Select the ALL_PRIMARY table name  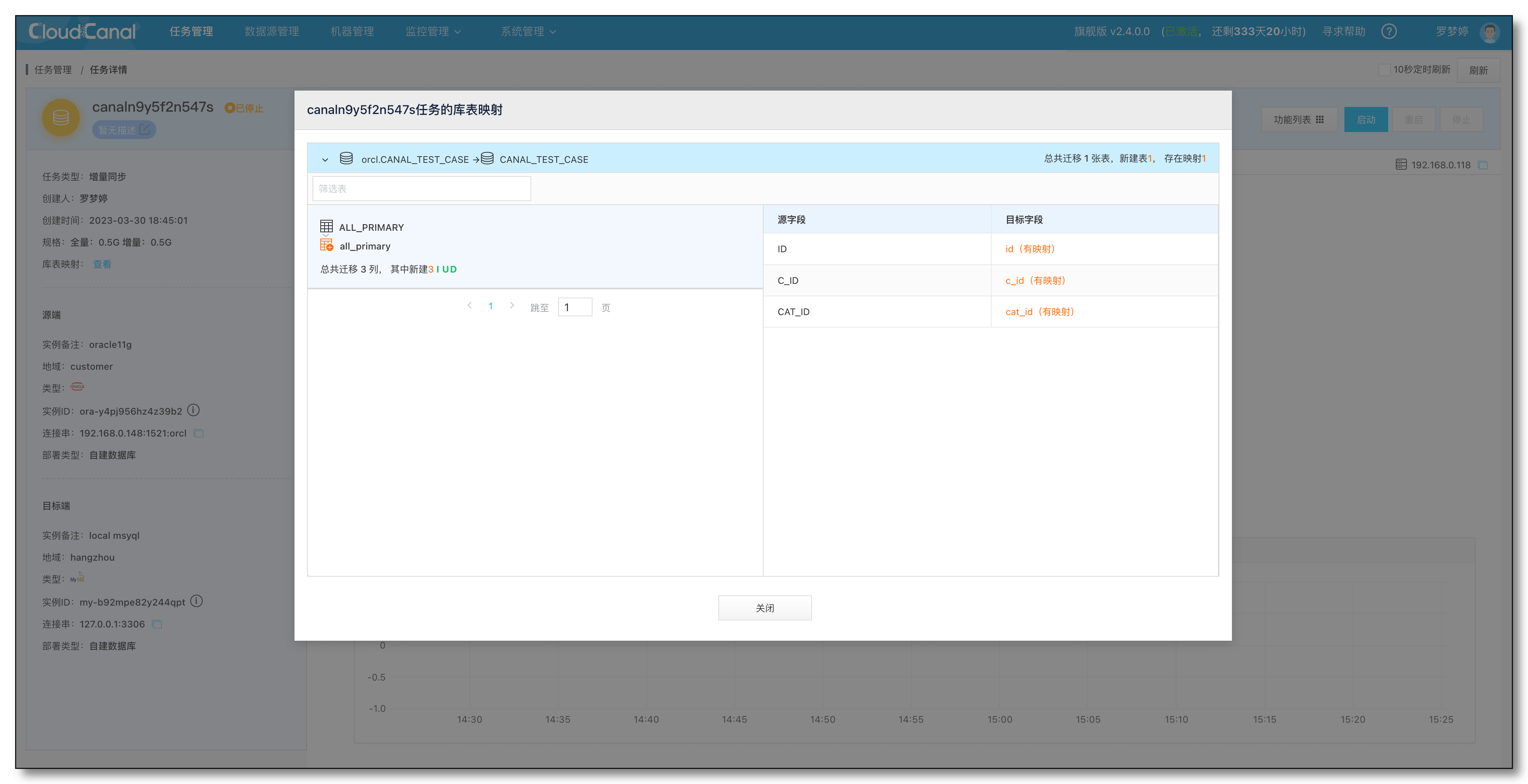coord(371,227)
